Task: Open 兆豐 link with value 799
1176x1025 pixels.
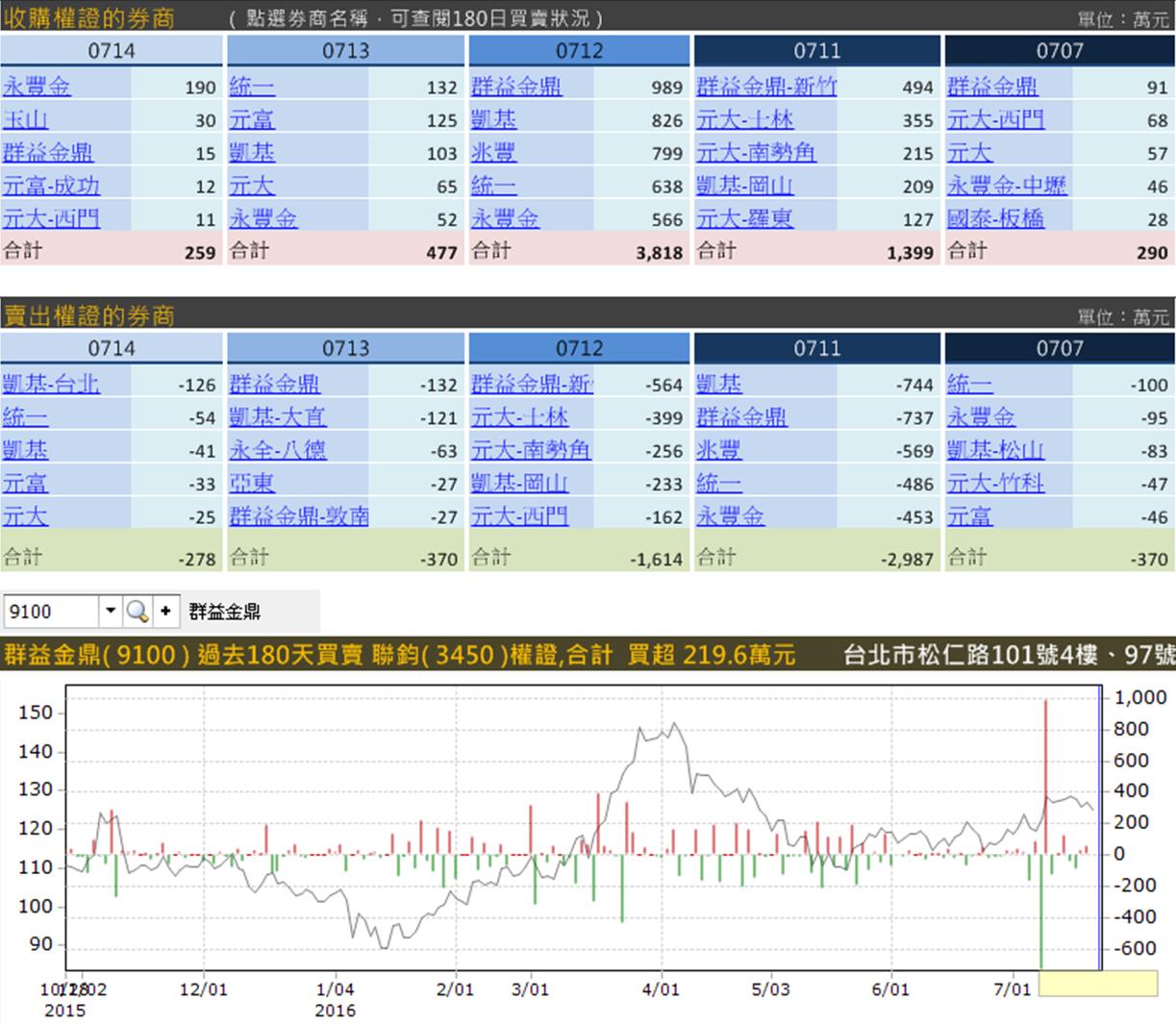Action: click(494, 153)
